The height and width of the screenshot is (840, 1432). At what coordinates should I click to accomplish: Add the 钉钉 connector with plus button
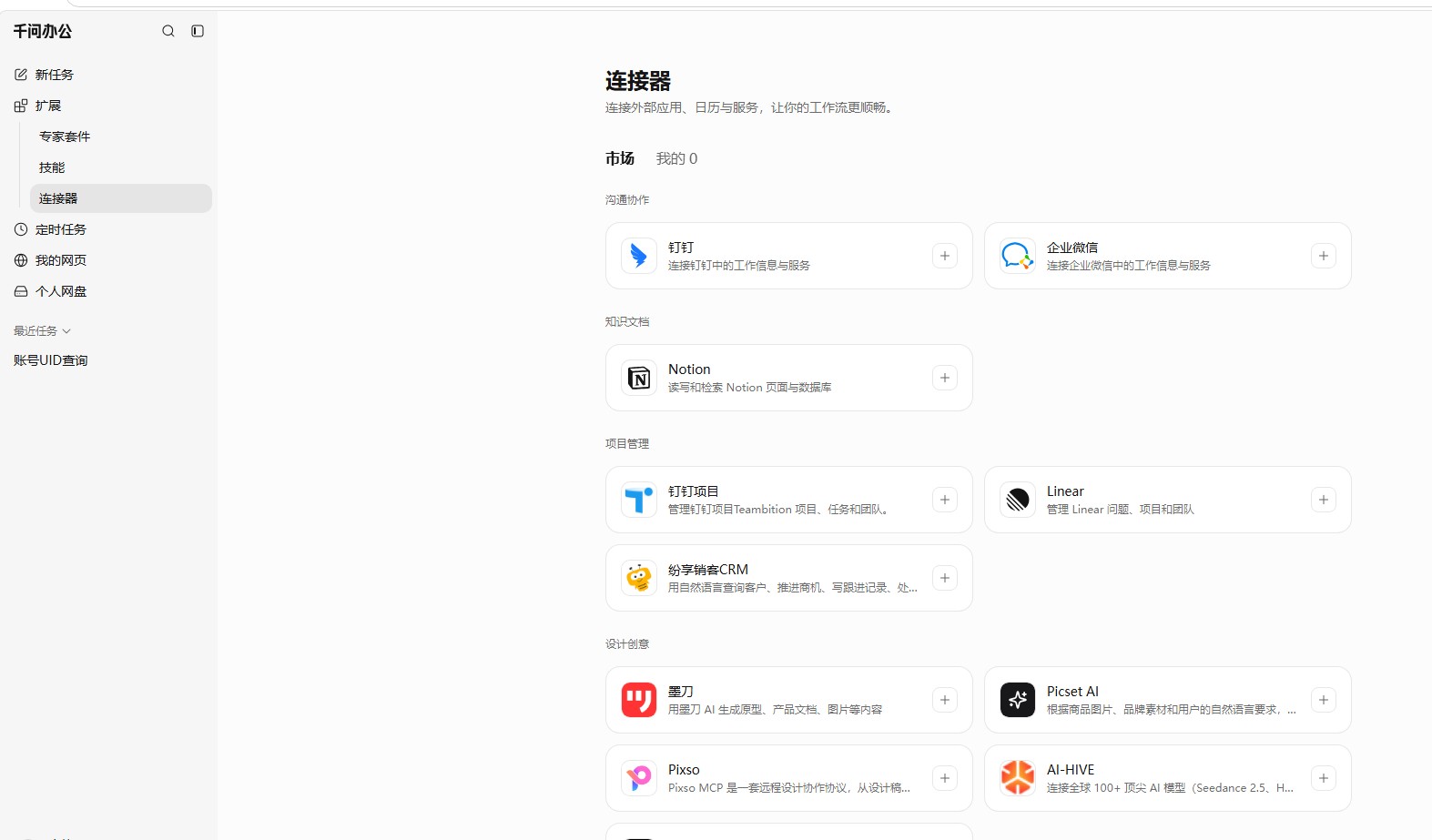coord(945,256)
